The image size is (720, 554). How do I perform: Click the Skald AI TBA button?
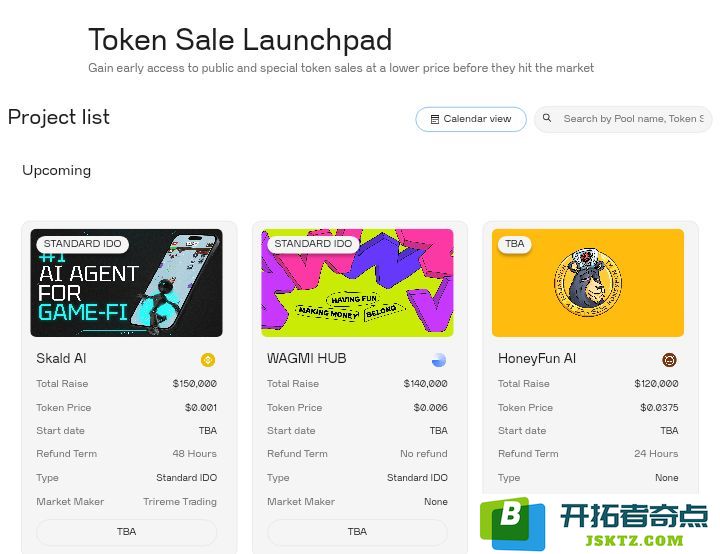coord(126,532)
